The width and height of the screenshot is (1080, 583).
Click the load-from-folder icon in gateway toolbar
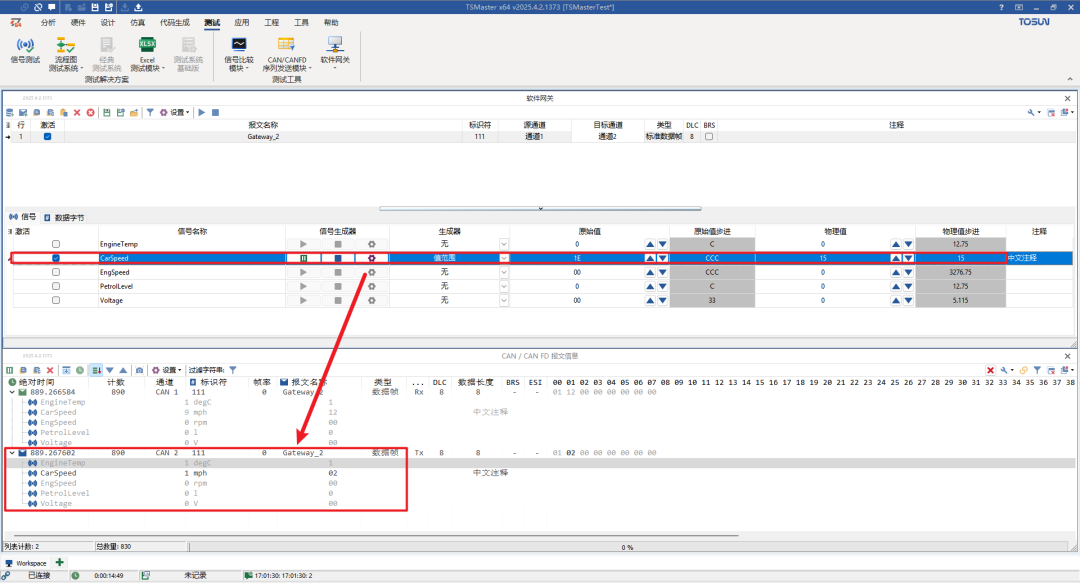tap(134, 112)
